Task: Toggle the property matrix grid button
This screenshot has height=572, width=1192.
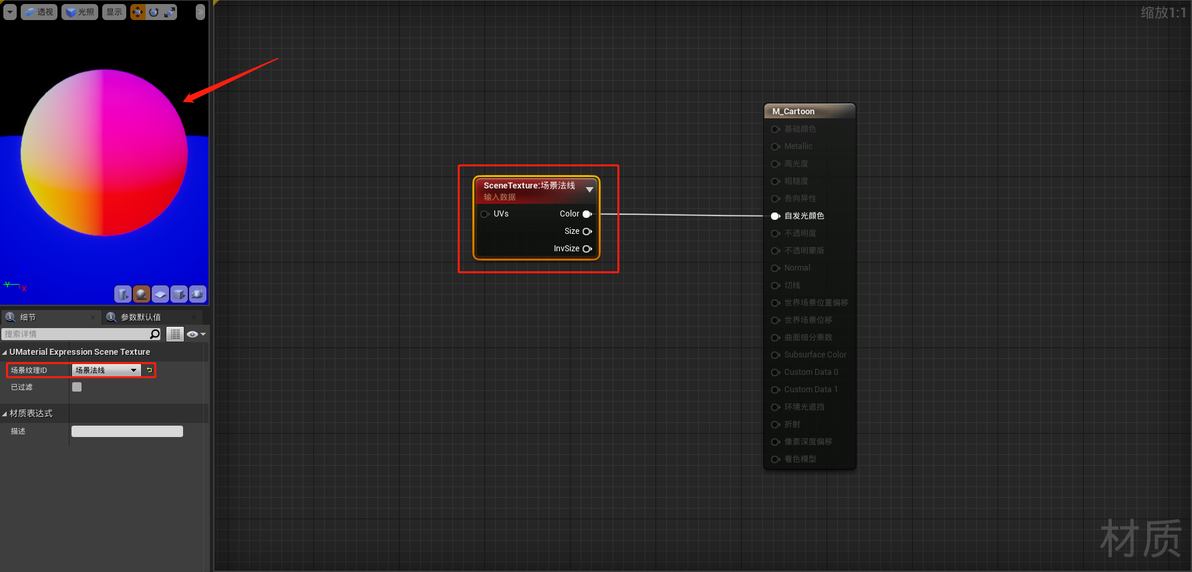Action: tap(175, 334)
